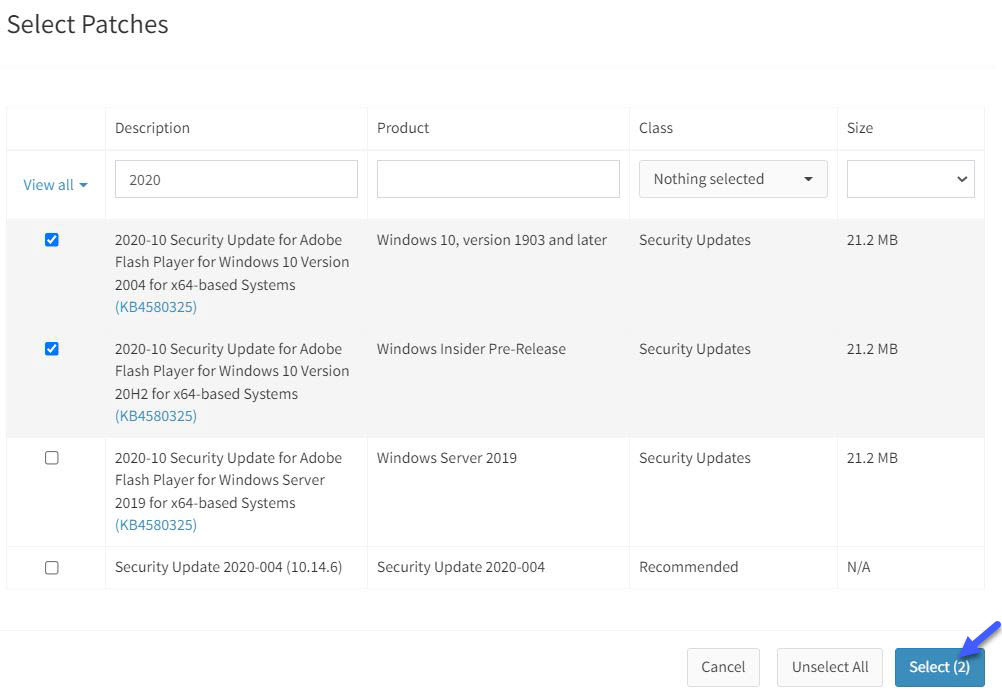Uncheck the Windows 10 Version 2004 patch
Image resolution: width=1002 pixels, height=698 pixels.
pyautogui.click(x=52, y=240)
